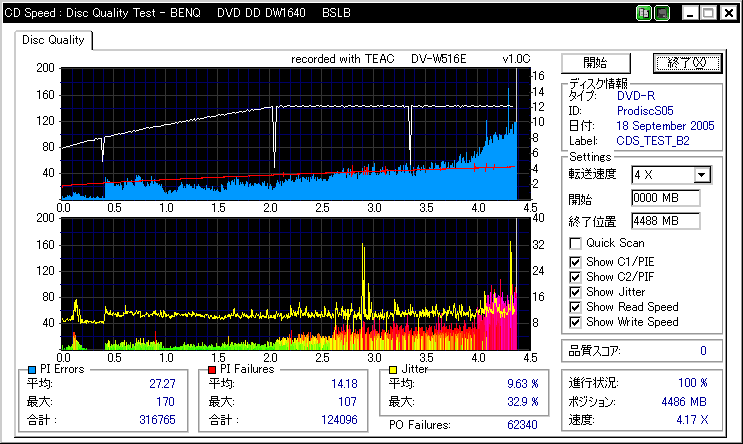
Task: Click PI Failures total 124096
Action: pos(339,420)
